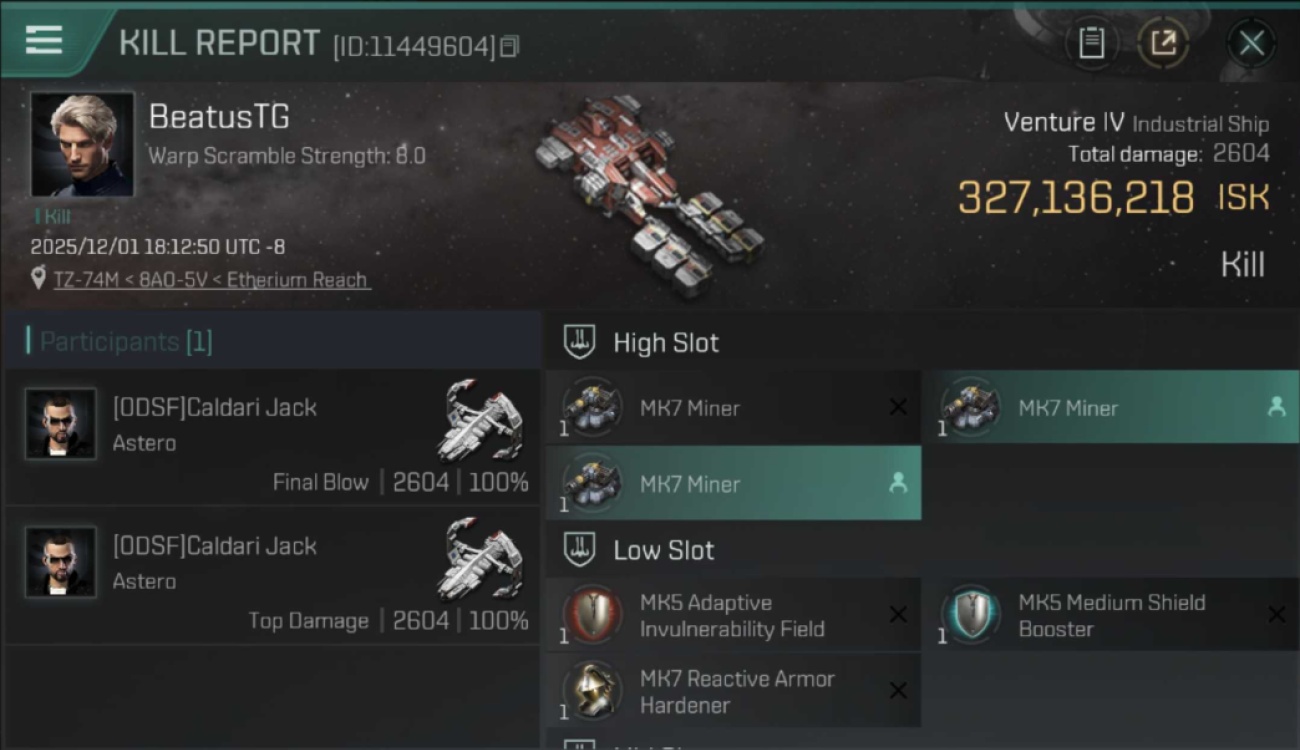Click the share kill report icon
Image resolution: width=1300 pixels, height=750 pixels.
1163,43
